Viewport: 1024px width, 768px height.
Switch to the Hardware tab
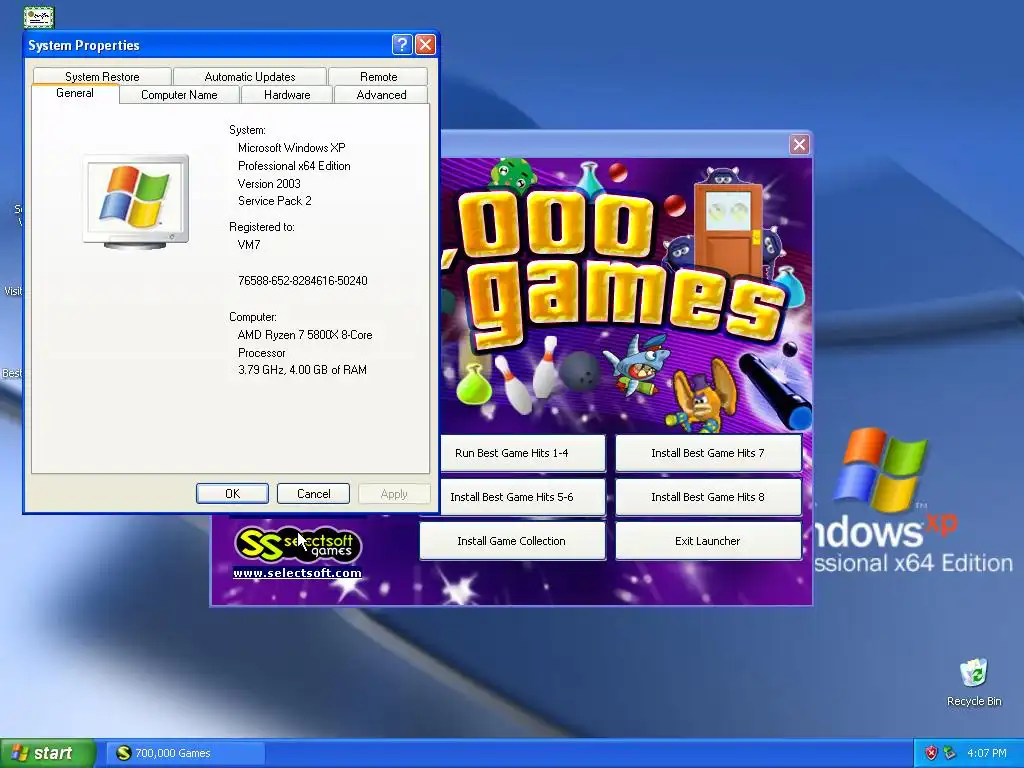(x=287, y=95)
